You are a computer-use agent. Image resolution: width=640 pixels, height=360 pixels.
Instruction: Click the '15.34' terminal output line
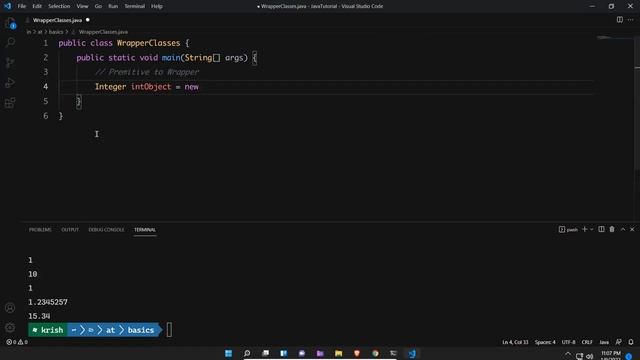tap(39, 316)
